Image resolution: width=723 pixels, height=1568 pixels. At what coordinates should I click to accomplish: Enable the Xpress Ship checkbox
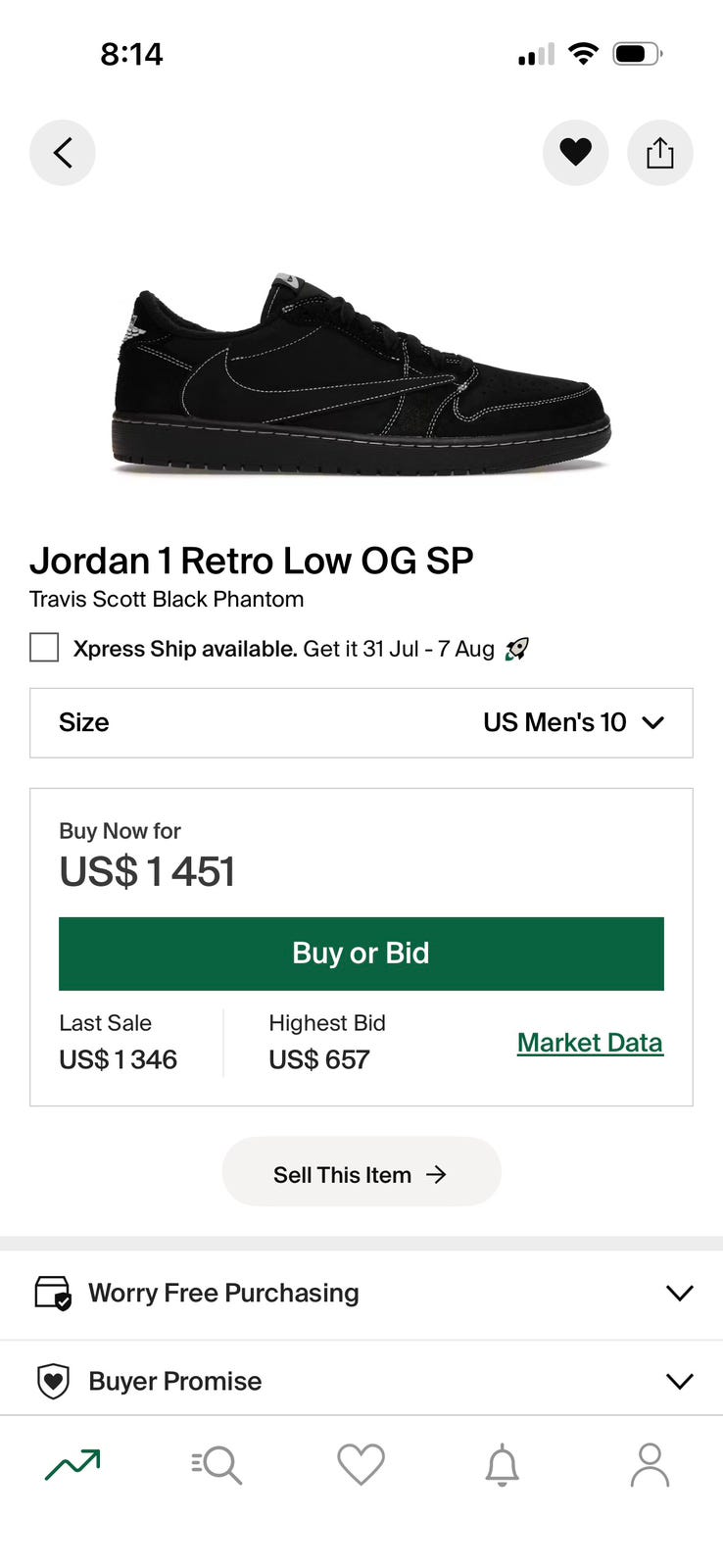[44, 648]
